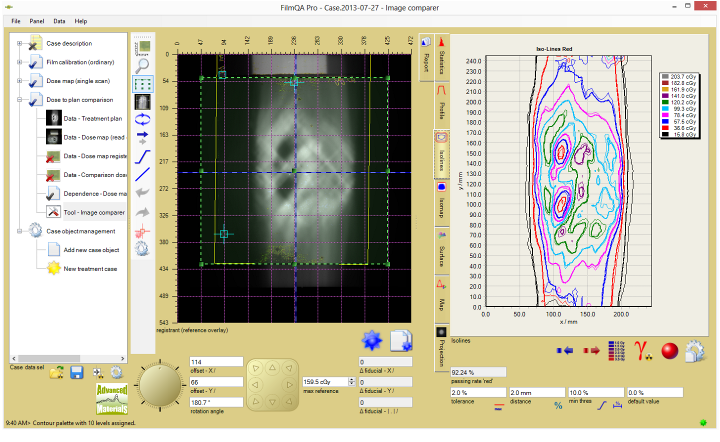Click the document with gear icon
720x442 pixels.
click(x=401, y=341)
